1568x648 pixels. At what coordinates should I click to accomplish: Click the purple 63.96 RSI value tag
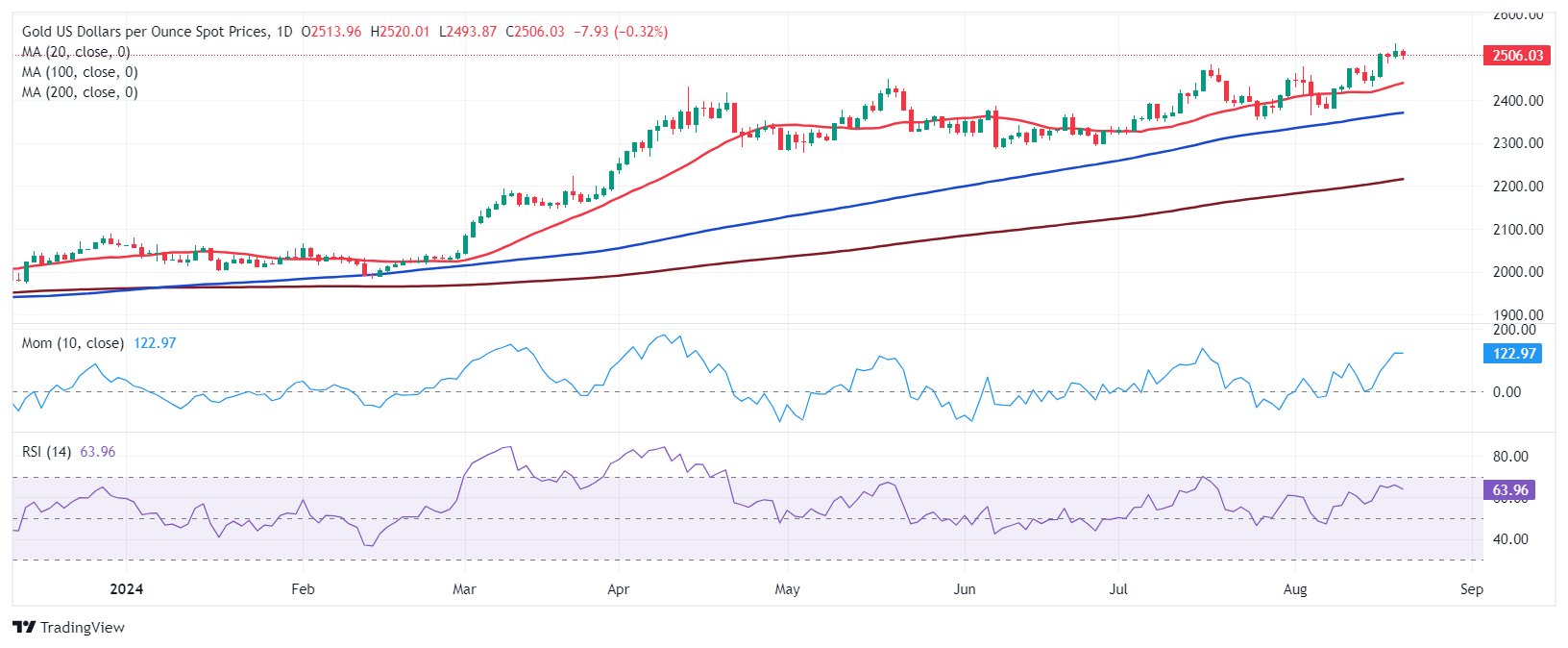1509,490
